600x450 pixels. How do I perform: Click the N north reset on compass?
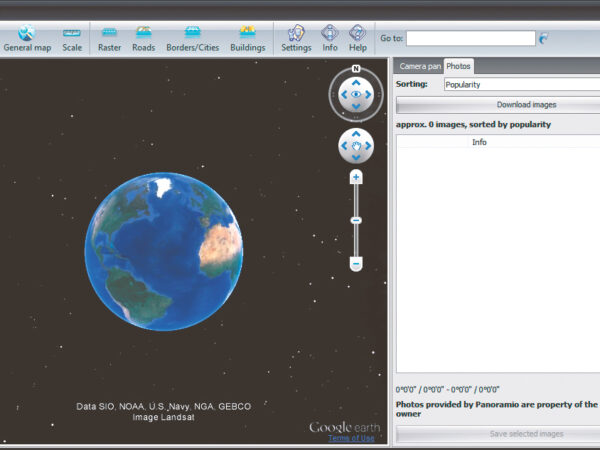356,71
